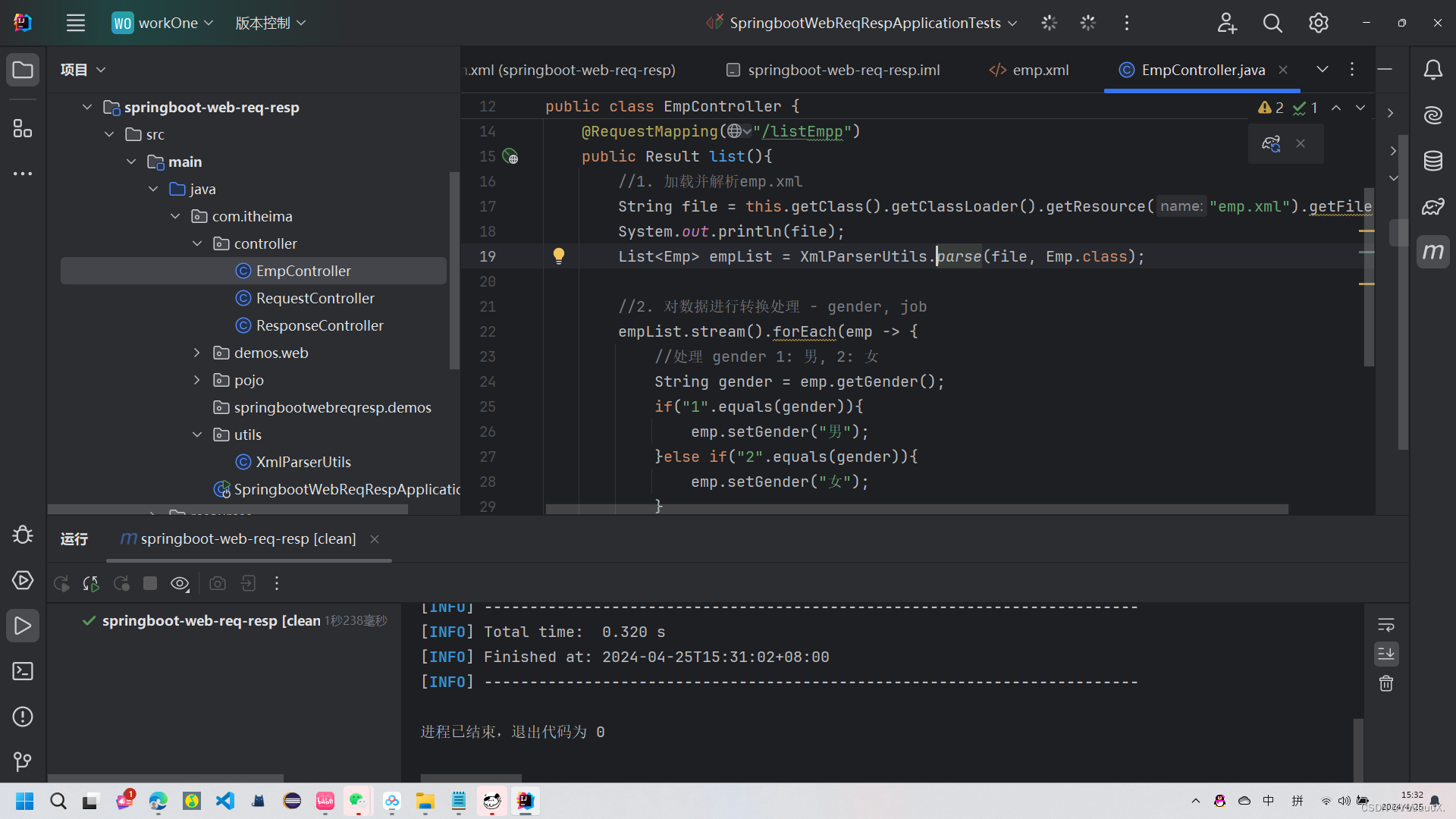Expand the pojo package folder
This screenshot has width=1456, height=819.
(x=197, y=380)
